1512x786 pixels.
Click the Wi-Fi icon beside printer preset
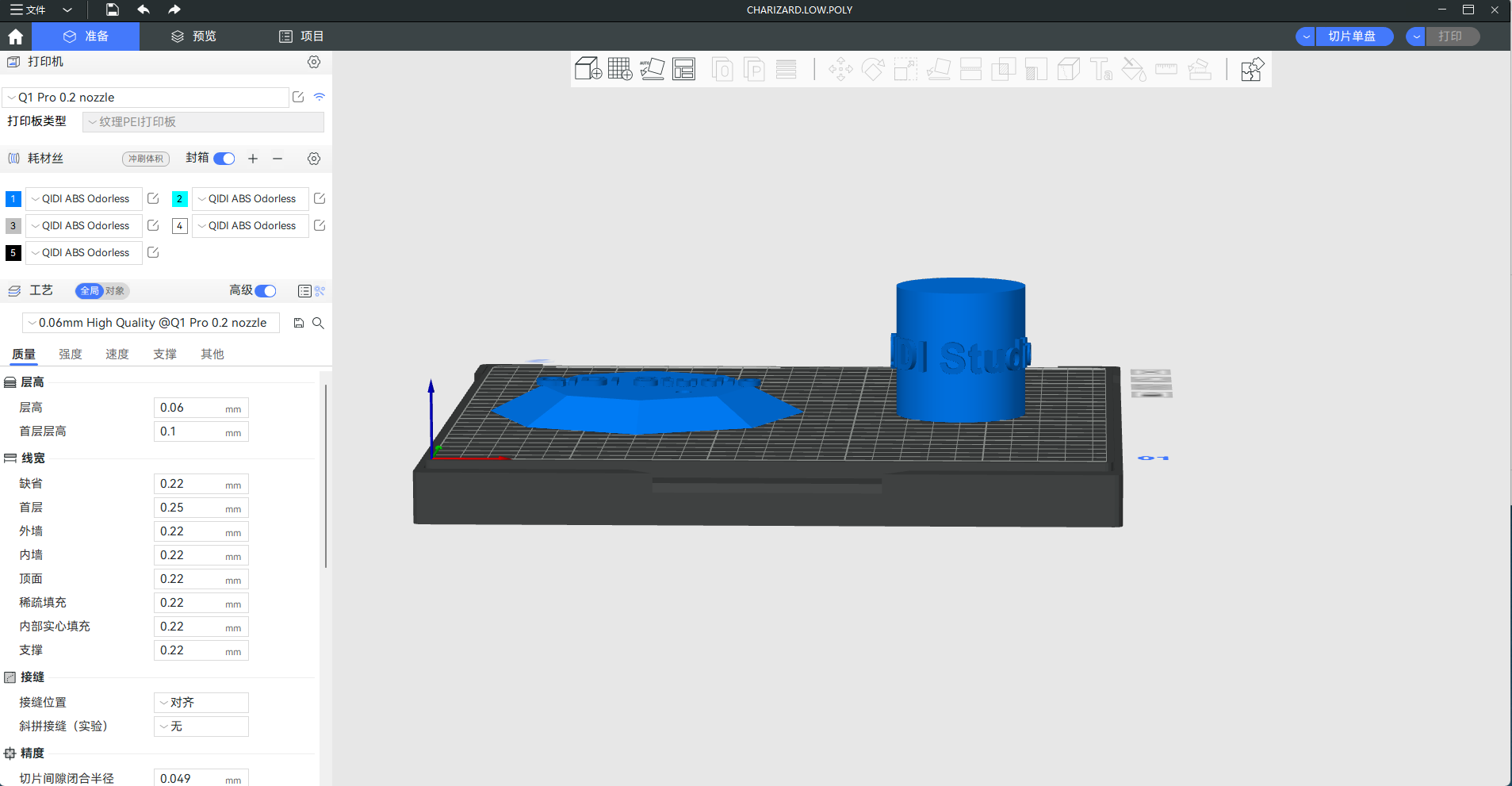point(320,97)
